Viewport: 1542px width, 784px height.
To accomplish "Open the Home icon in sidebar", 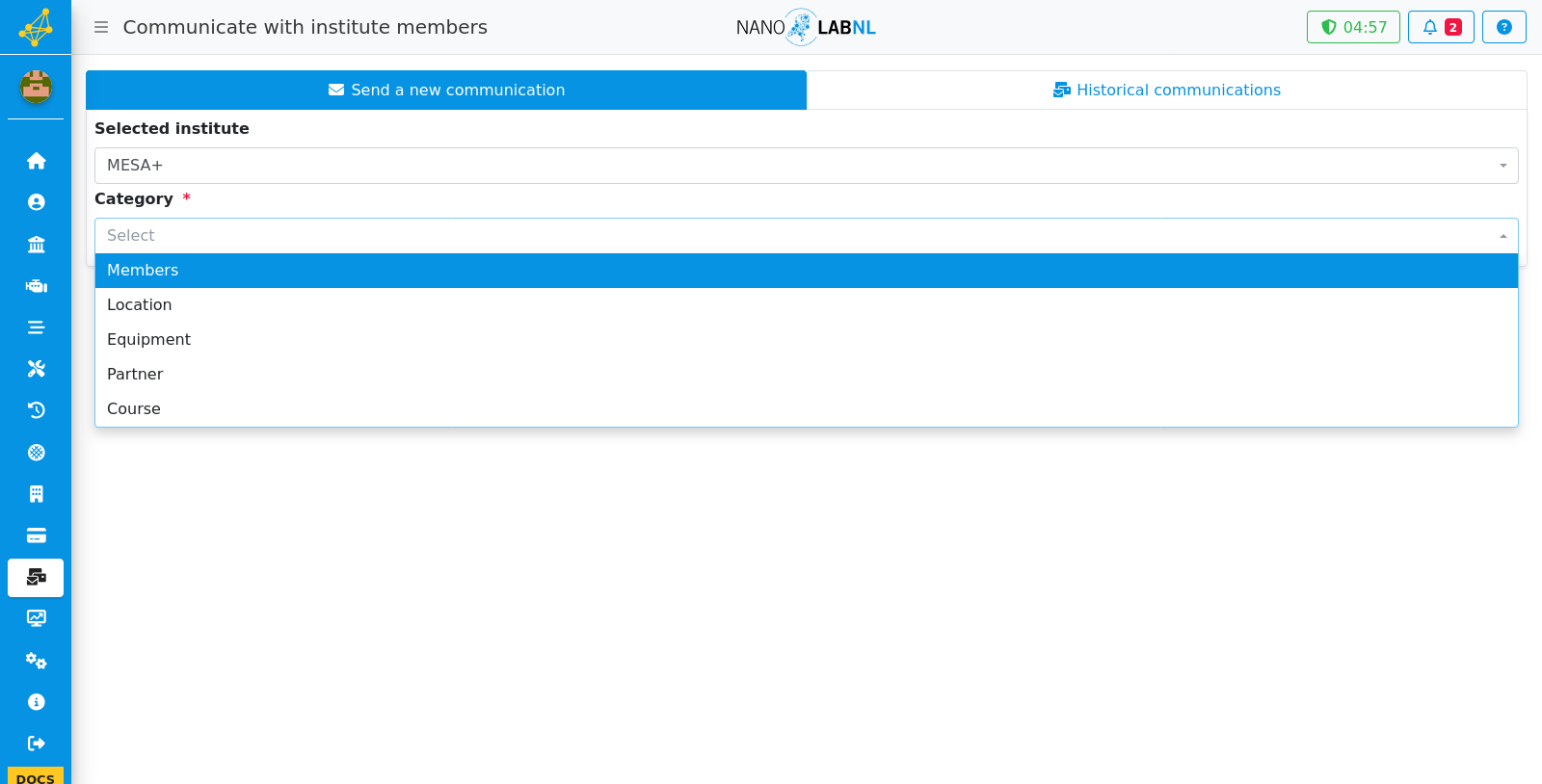I will [36, 161].
